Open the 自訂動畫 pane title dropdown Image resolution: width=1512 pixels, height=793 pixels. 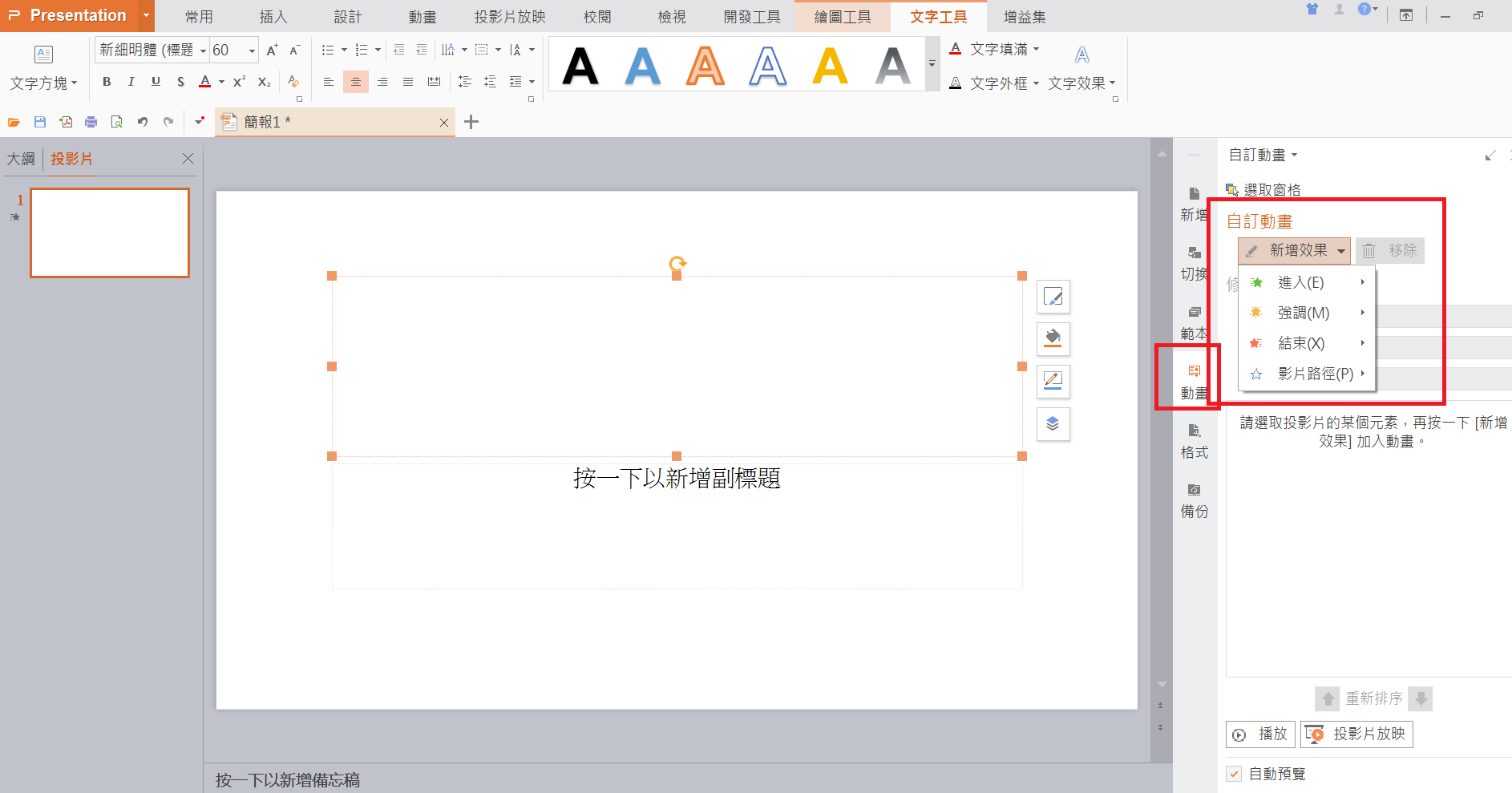click(x=1294, y=155)
